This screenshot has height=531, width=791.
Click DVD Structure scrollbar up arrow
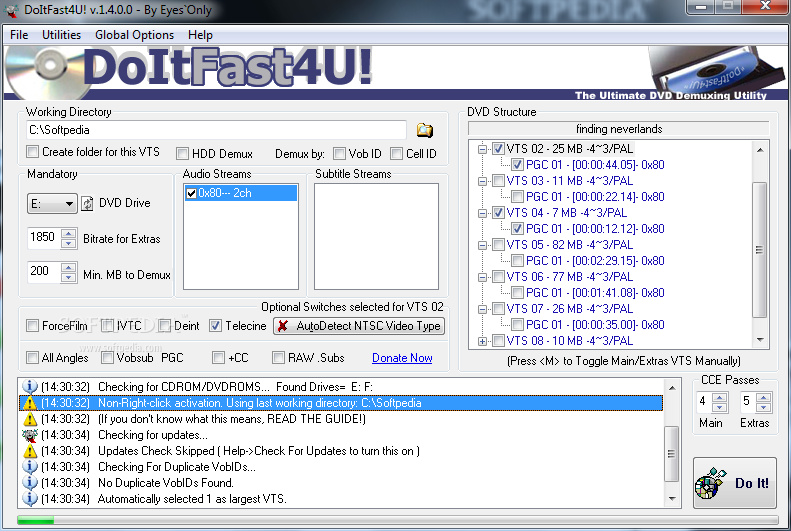tap(760, 149)
